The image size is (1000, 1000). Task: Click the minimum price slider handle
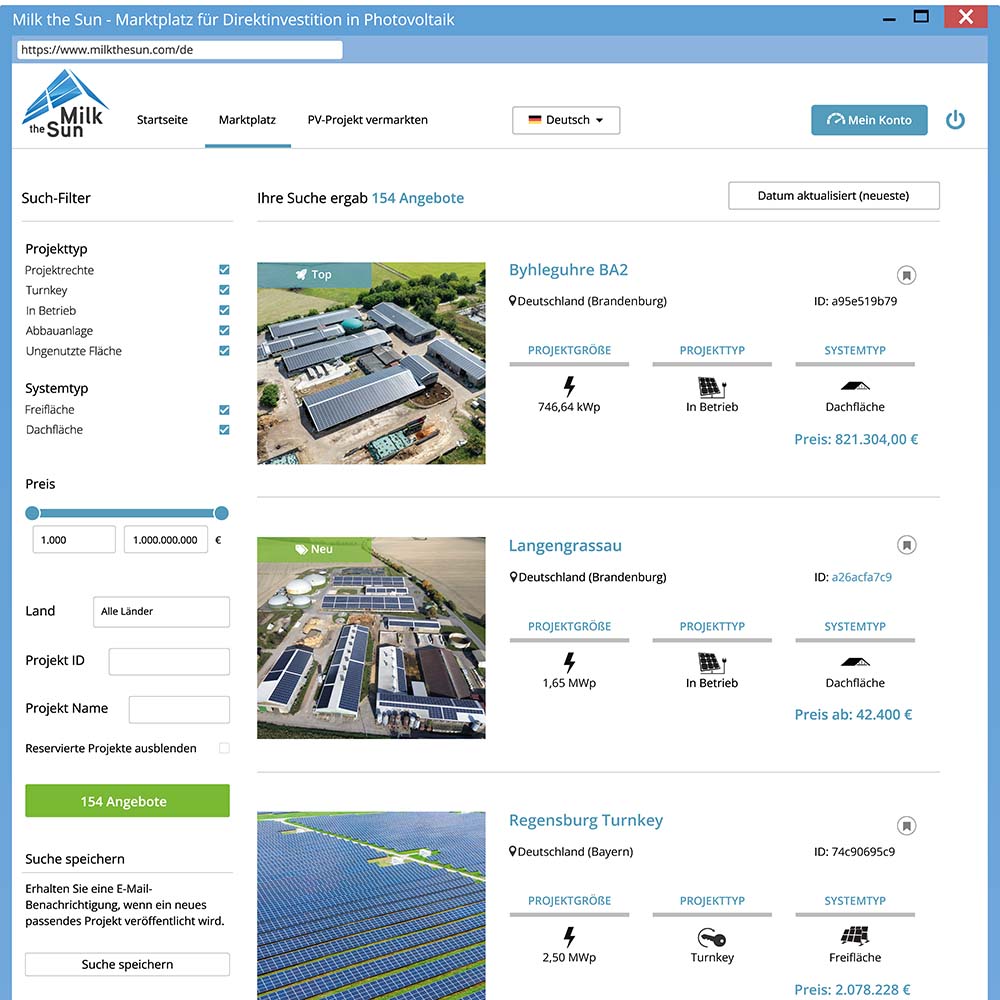[33, 513]
